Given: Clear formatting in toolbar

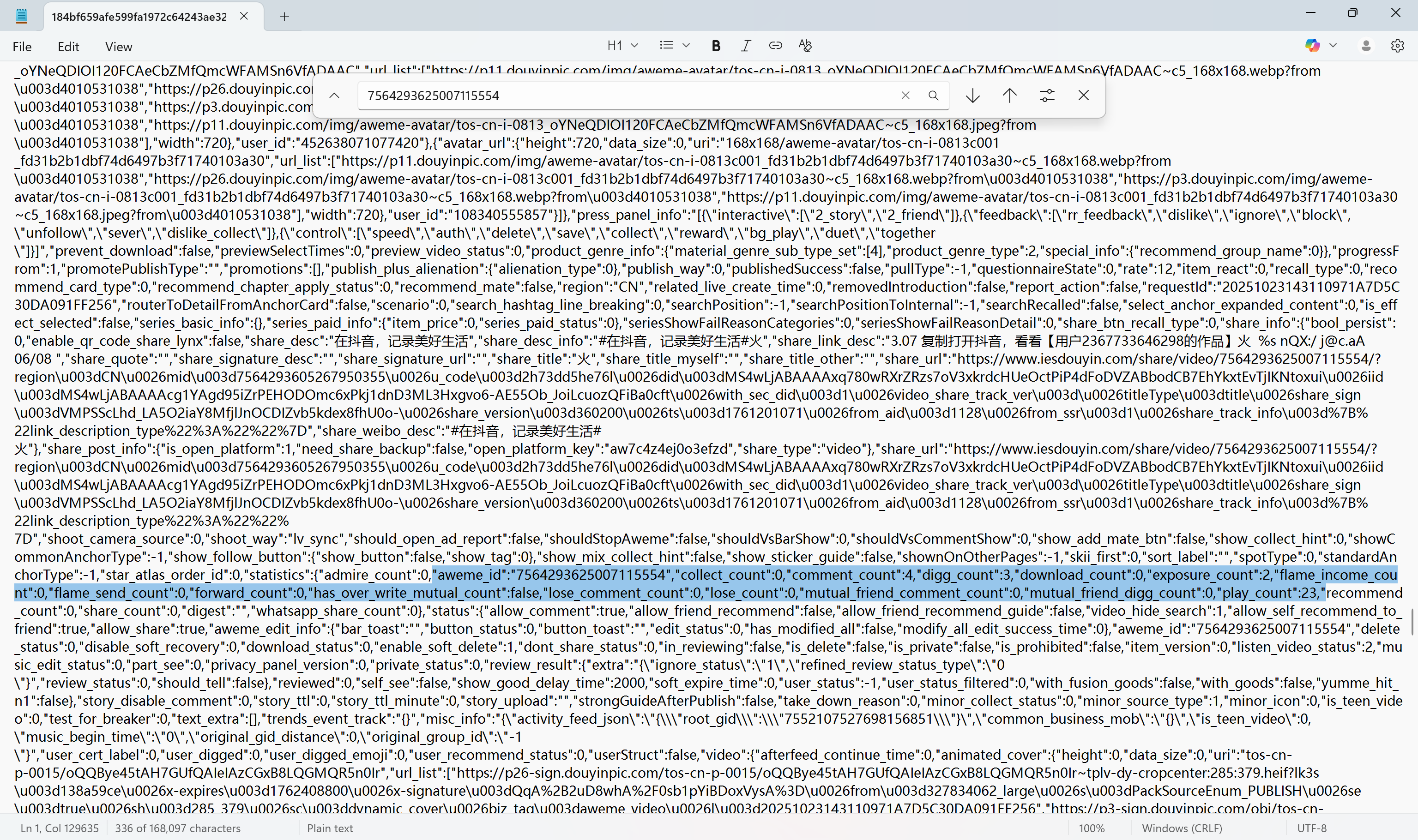Looking at the screenshot, I should pos(805,46).
